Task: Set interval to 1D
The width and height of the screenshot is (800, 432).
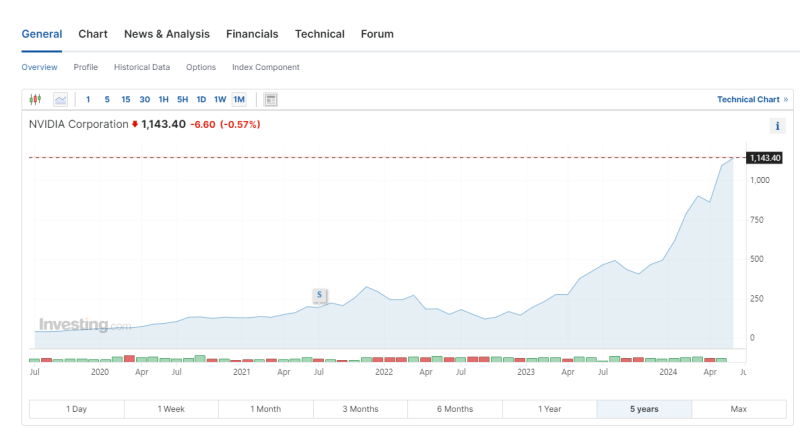Action: [x=201, y=99]
